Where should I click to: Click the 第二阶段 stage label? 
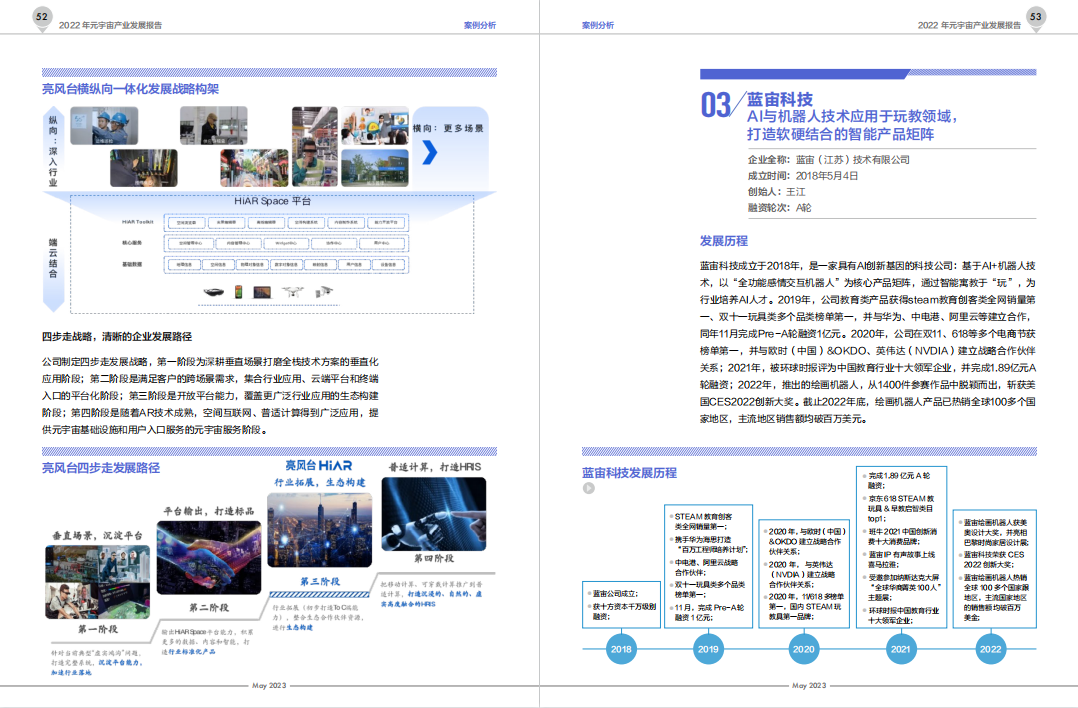click(x=209, y=608)
